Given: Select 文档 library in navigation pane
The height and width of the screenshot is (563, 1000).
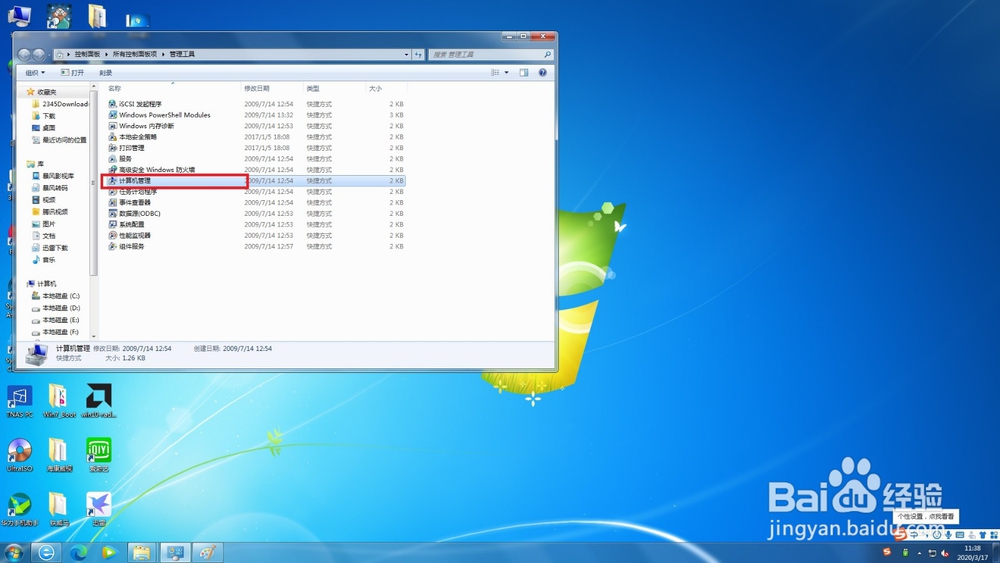Looking at the screenshot, I should 44,236.
